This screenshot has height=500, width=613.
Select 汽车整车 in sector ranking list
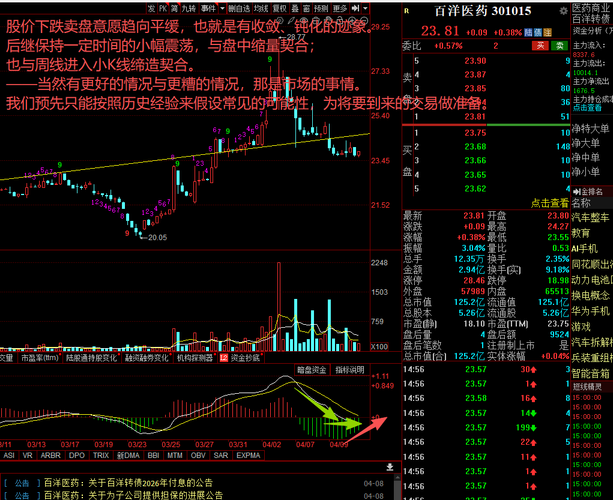591,217
